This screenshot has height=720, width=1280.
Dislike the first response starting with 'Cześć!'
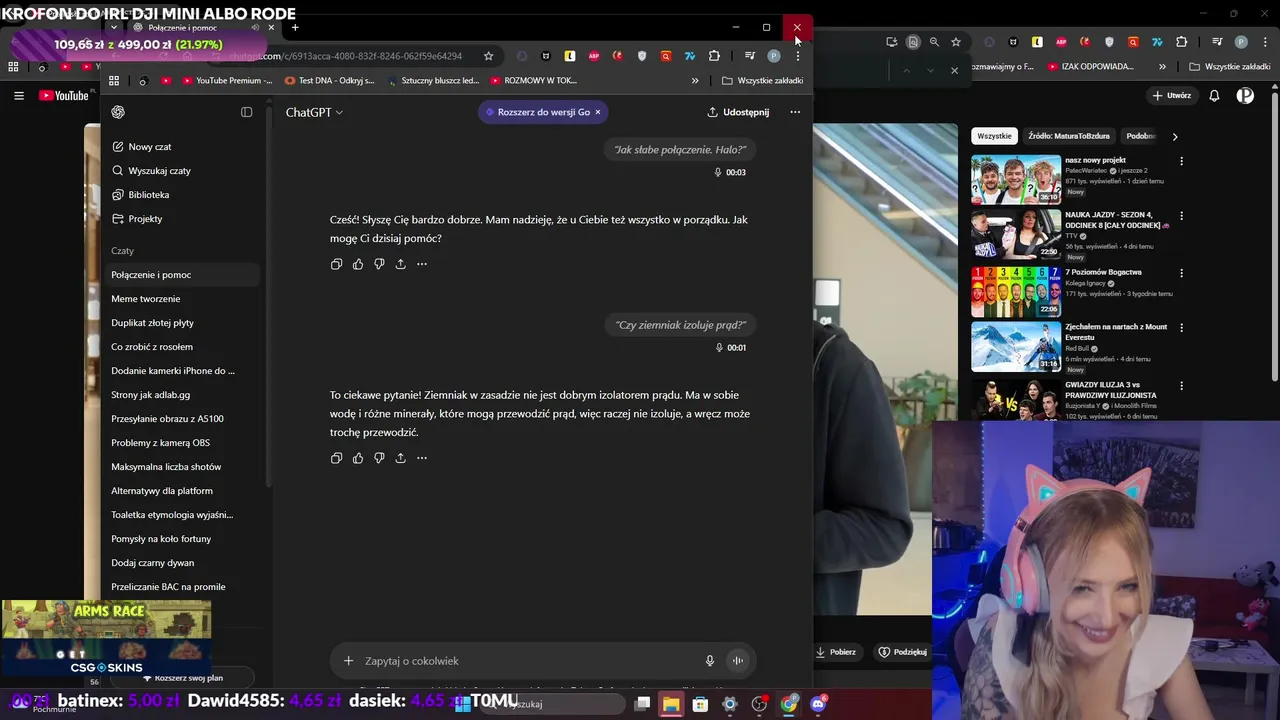(379, 264)
